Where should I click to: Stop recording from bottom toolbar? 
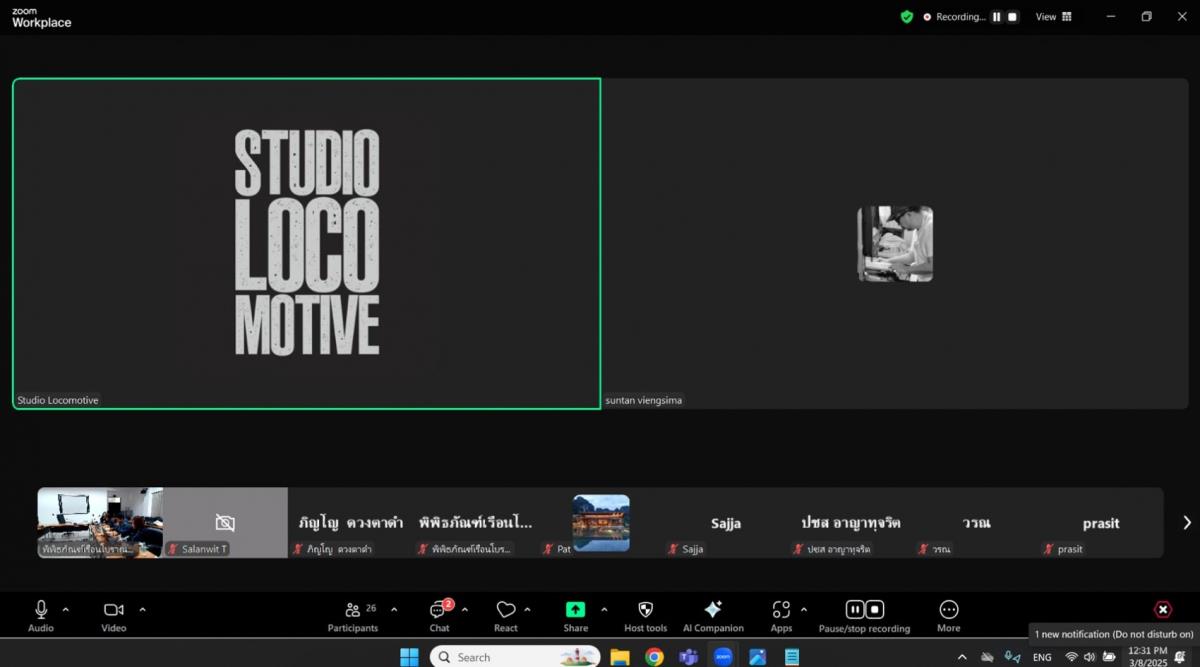pyautogui.click(x=875, y=609)
